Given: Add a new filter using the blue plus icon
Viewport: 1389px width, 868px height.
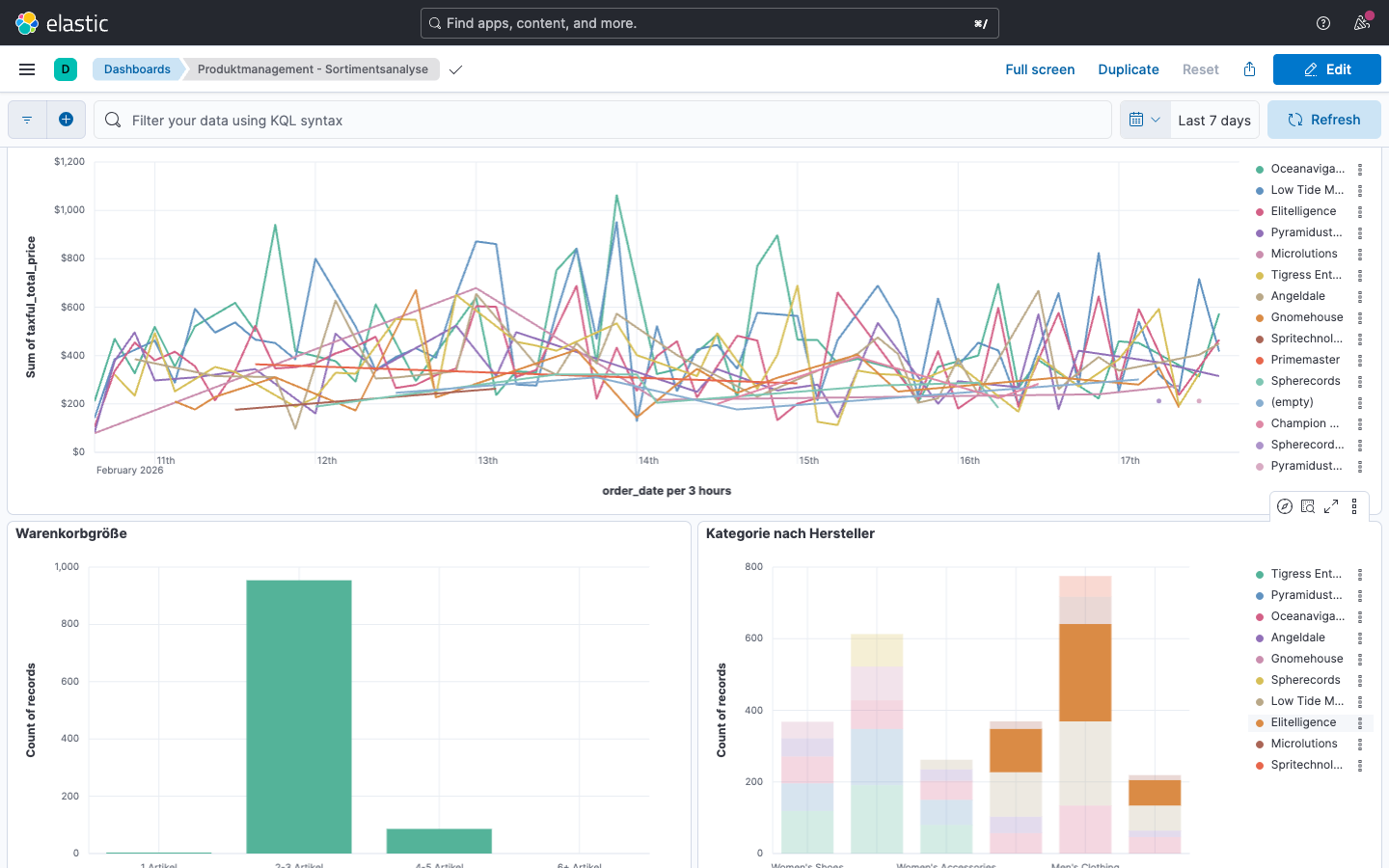Looking at the screenshot, I should click(x=67, y=119).
